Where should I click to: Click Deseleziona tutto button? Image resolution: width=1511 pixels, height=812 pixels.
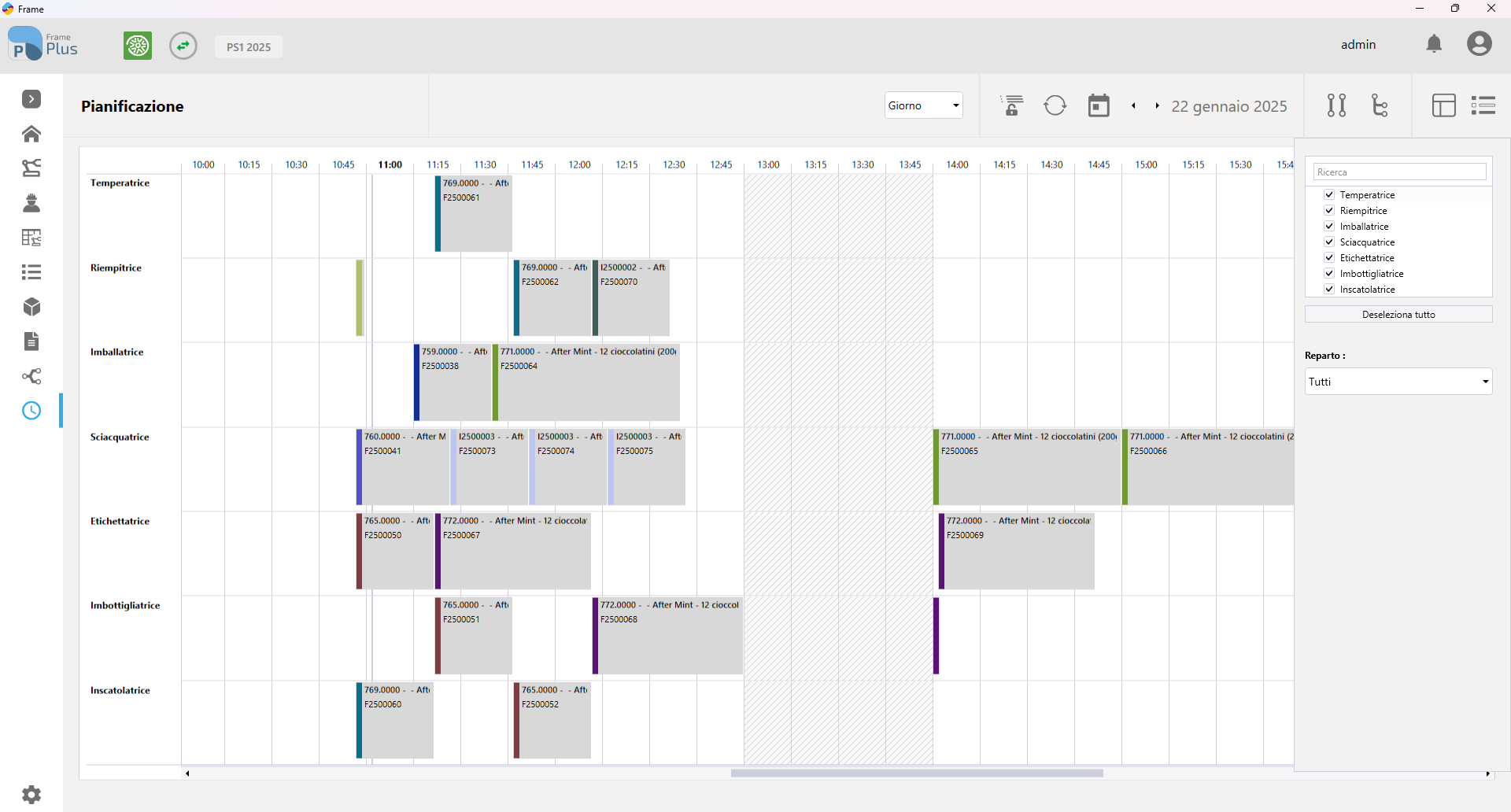(1398, 314)
